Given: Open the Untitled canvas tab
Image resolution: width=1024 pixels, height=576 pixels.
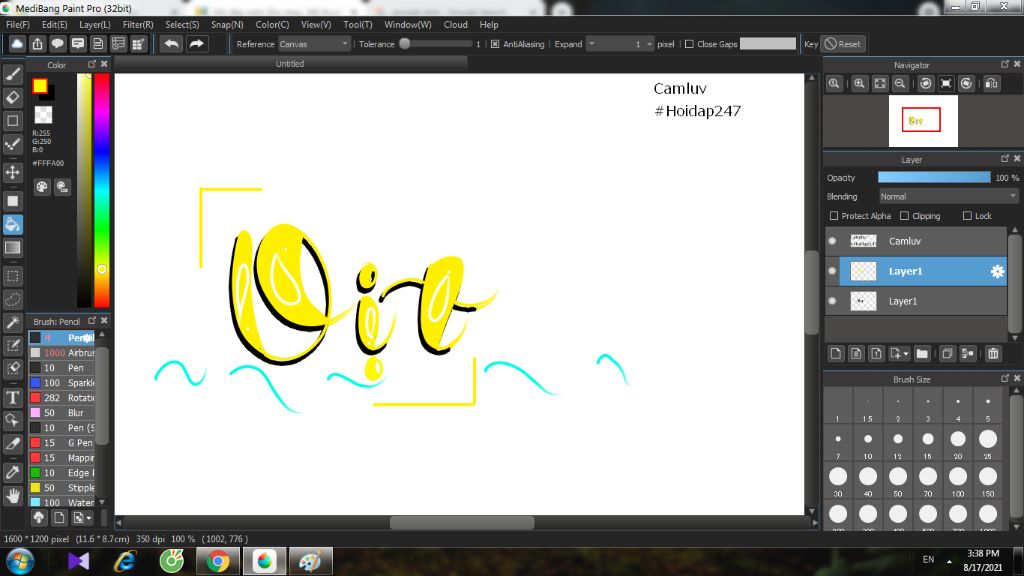Looking at the screenshot, I should 290,63.
